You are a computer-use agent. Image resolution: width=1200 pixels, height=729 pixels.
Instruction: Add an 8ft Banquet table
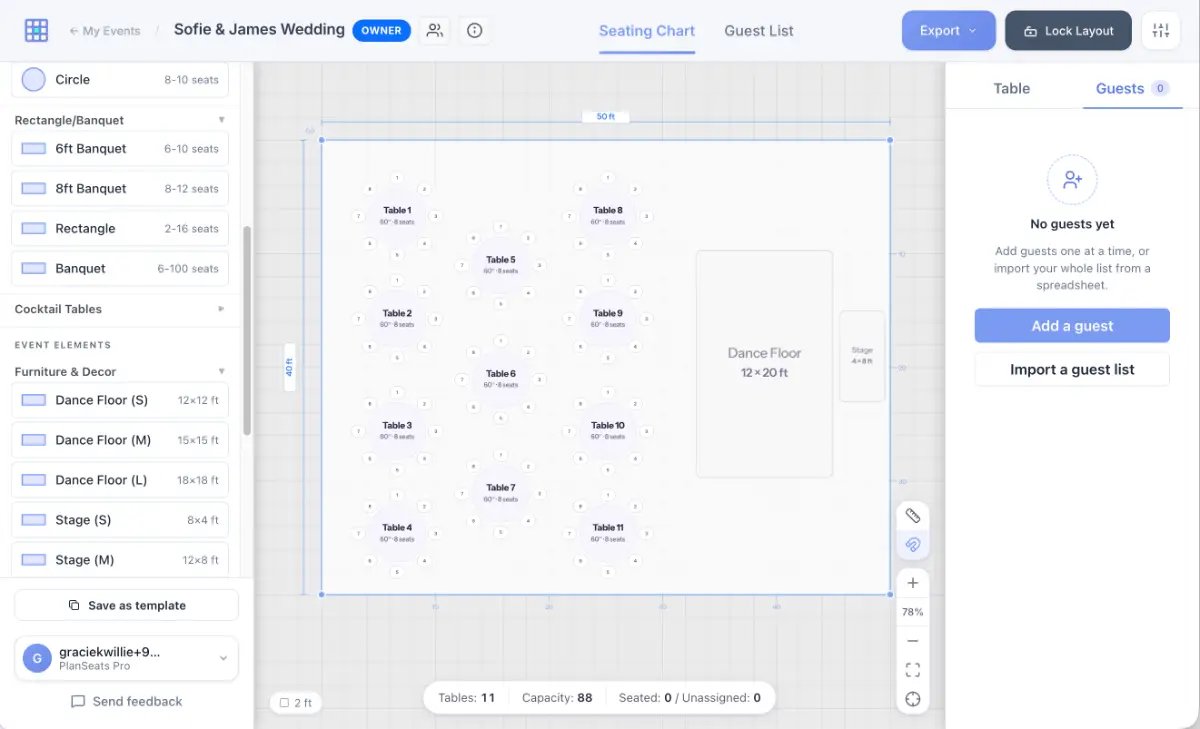120,189
